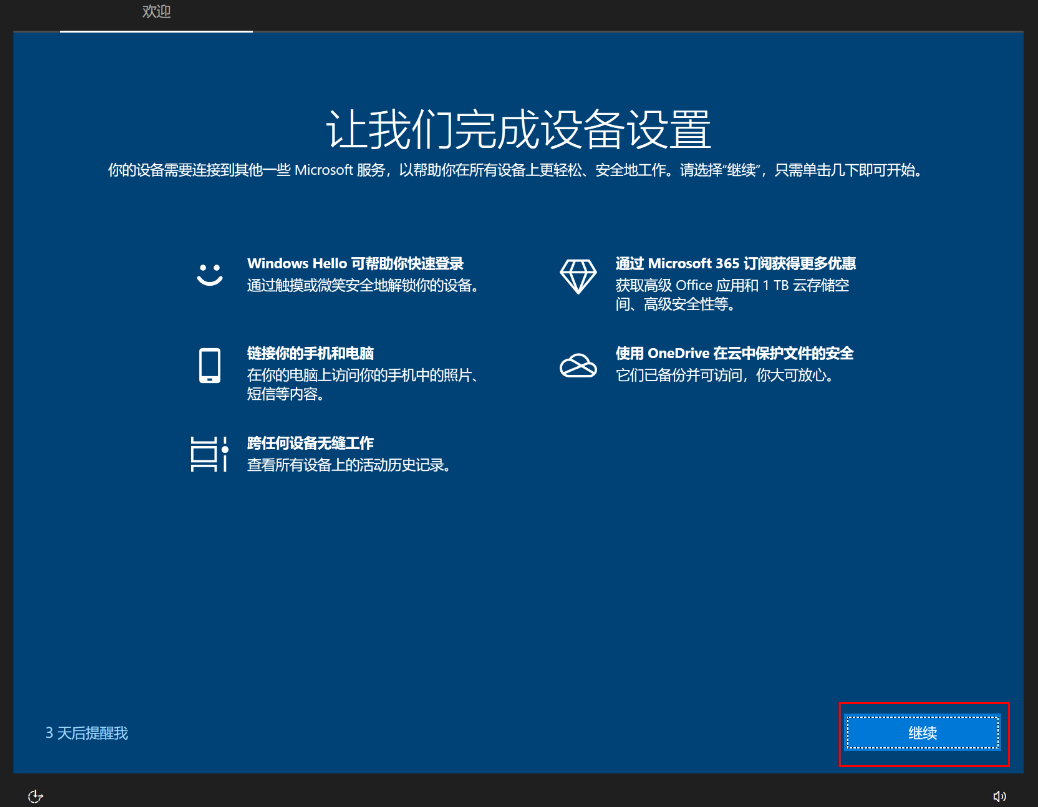Click the 使用 OneDrive 在云中保护文件的安全 heading
Viewport: 1038px width, 807px height.
733,353
